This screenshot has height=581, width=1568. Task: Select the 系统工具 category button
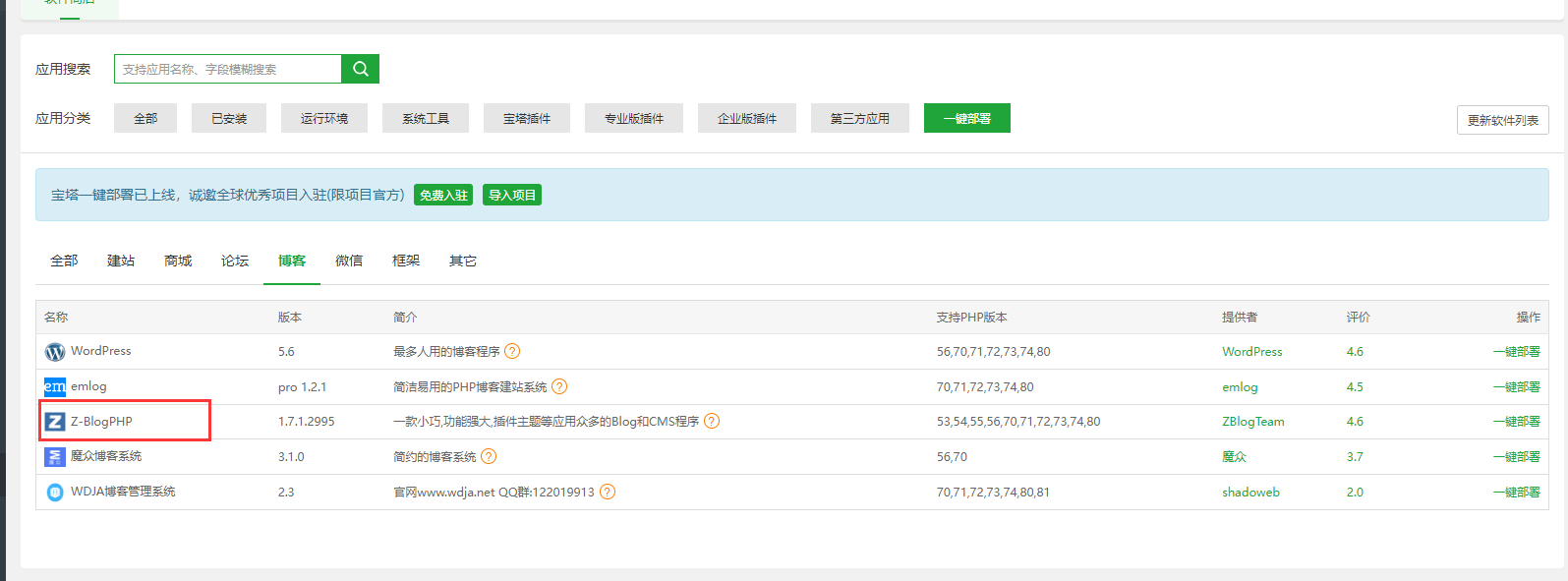click(x=426, y=118)
